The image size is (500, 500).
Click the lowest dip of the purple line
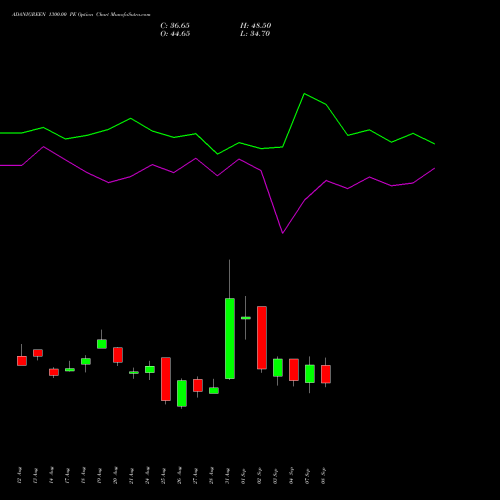283,233
